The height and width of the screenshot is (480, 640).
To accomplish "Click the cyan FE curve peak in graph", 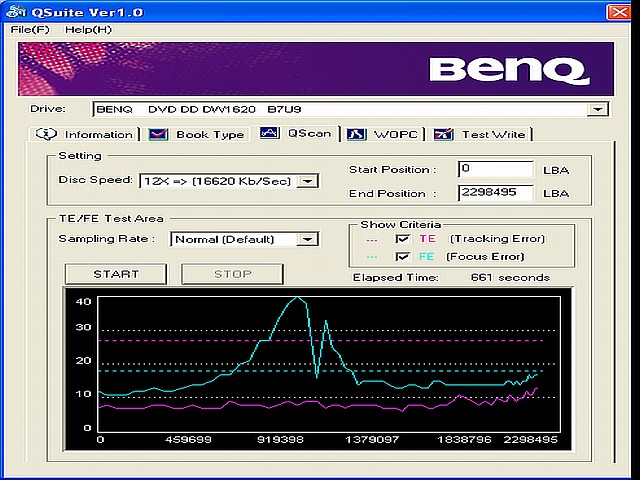I will click(x=298, y=298).
